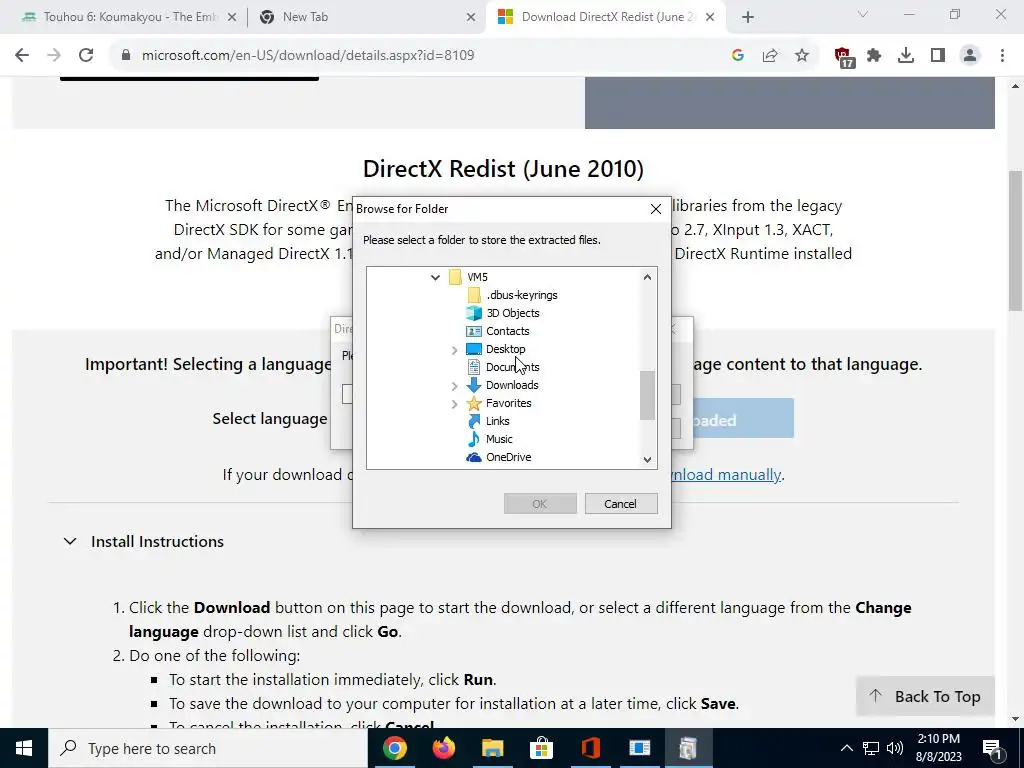
Task: Select the VM5 folder in the tree
Action: click(477, 277)
